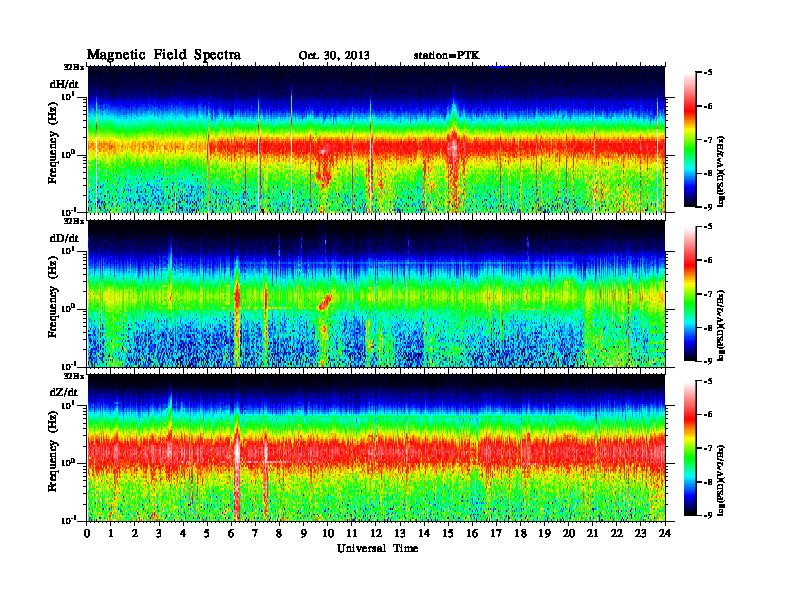
Task: Click the dZ/dt spectrogram panel
Action: click(x=376, y=448)
